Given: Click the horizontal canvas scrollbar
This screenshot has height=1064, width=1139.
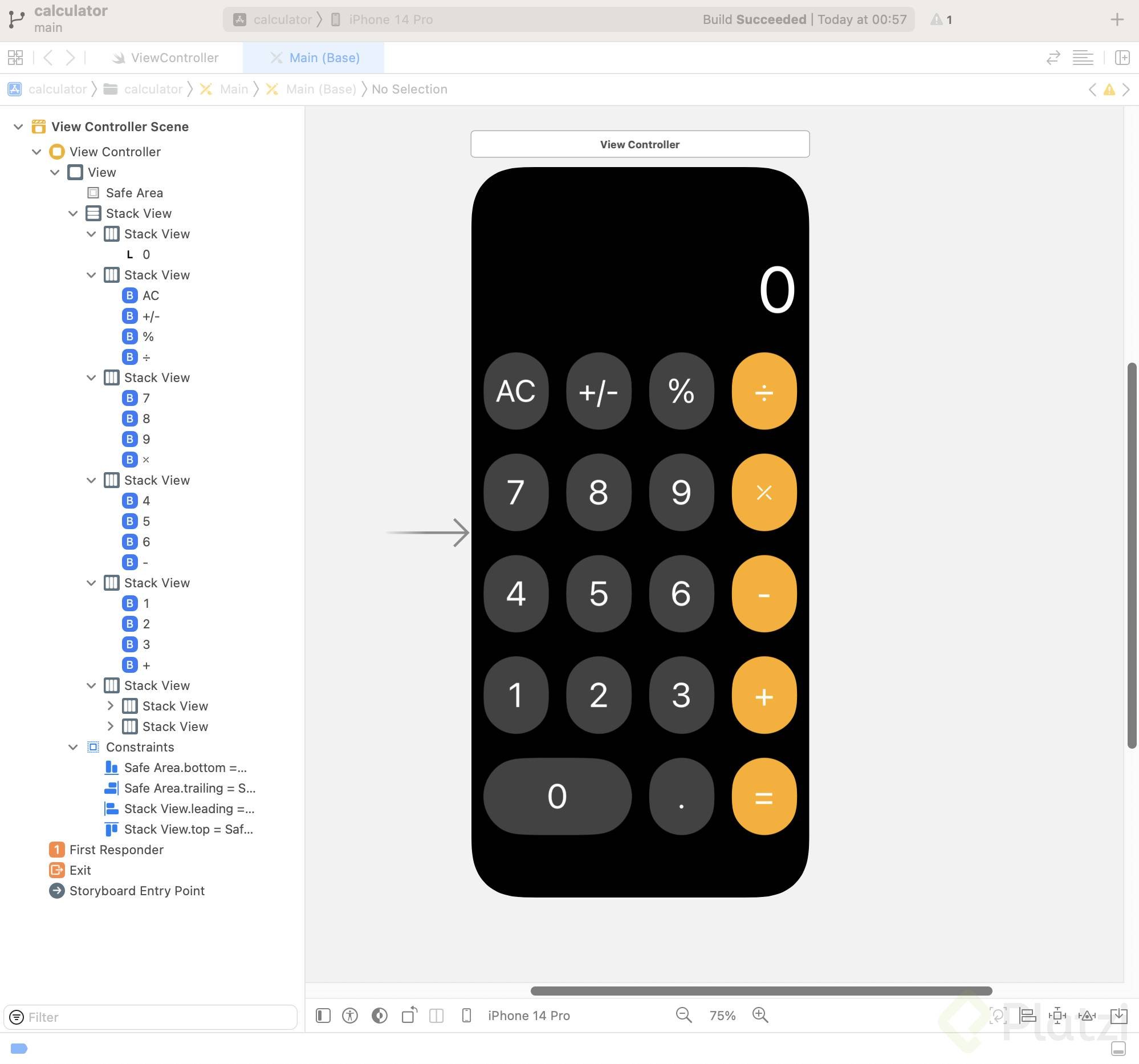Looking at the screenshot, I should (x=761, y=990).
